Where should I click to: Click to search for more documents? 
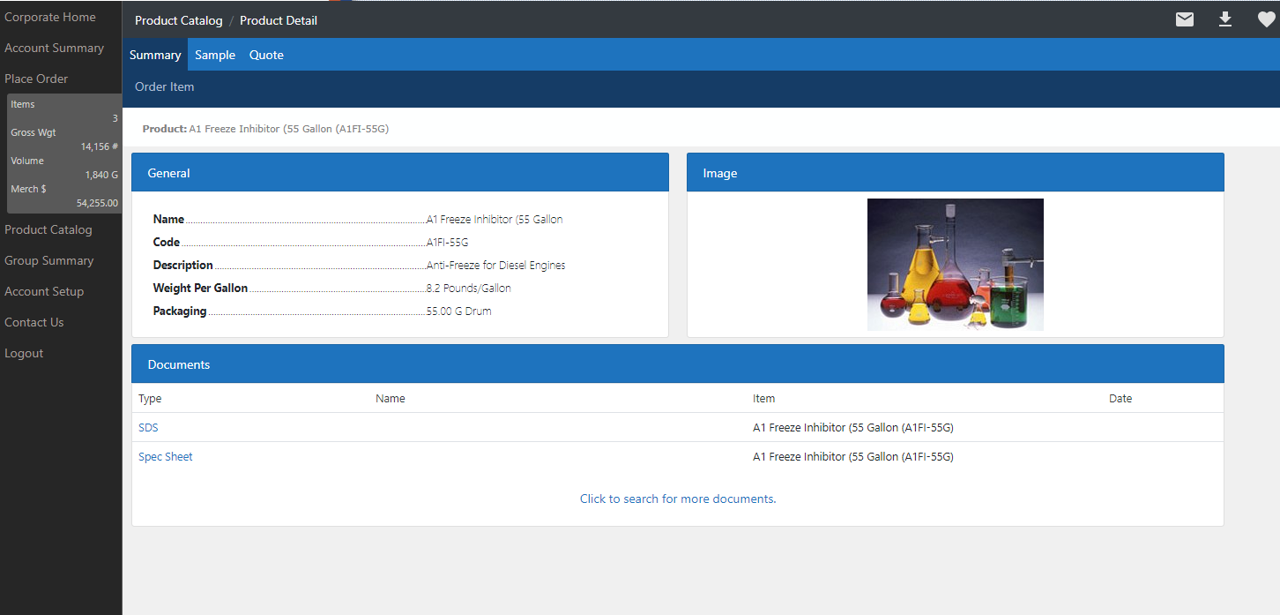[x=678, y=498]
